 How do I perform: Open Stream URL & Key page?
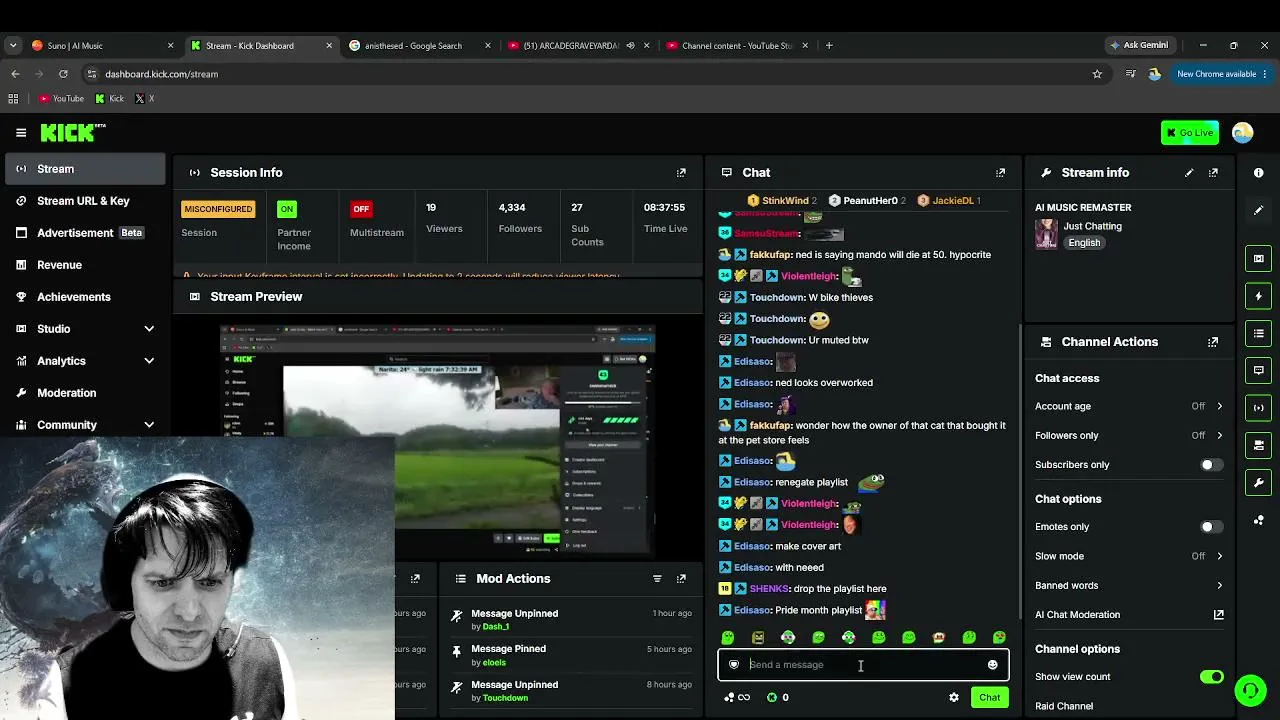(84, 201)
